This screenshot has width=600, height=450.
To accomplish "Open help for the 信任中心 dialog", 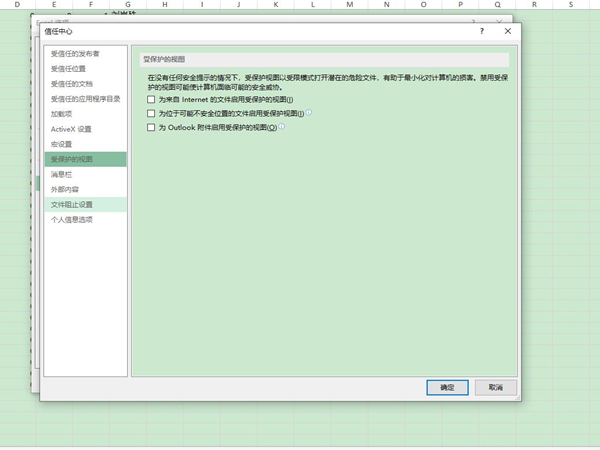I will tap(482, 31).
